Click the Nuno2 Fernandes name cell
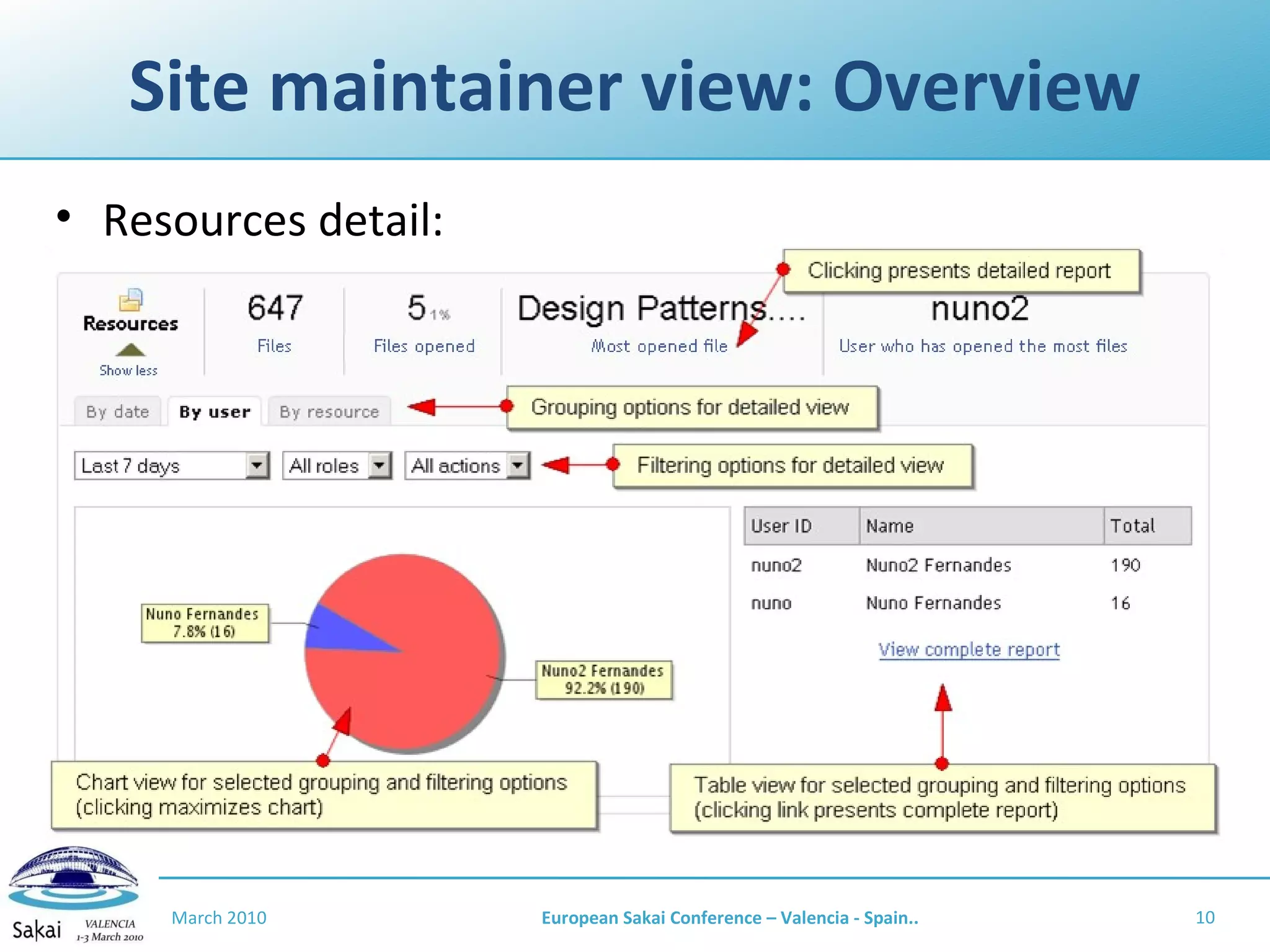1270x952 pixels. (938, 565)
